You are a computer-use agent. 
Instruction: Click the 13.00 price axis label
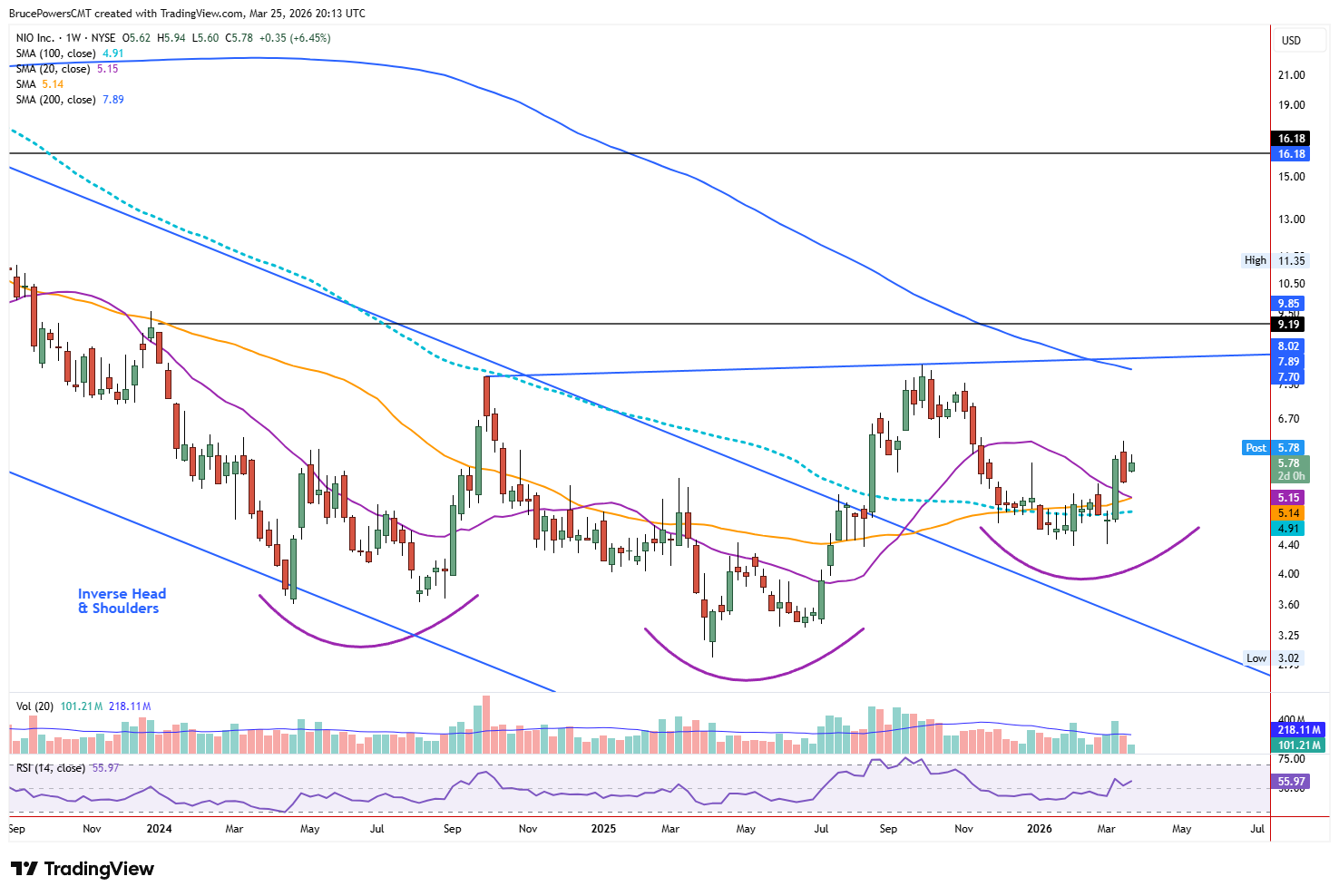[1291, 219]
